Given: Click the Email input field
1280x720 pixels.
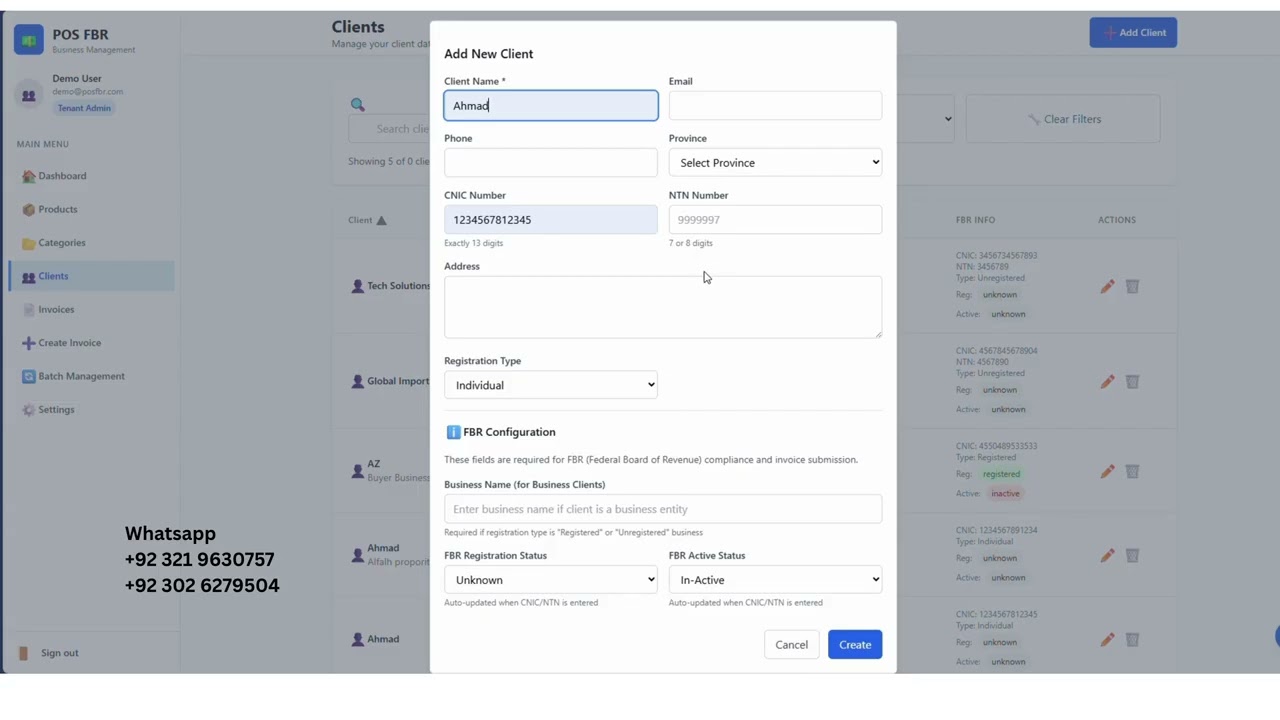Looking at the screenshot, I should pos(775,105).
